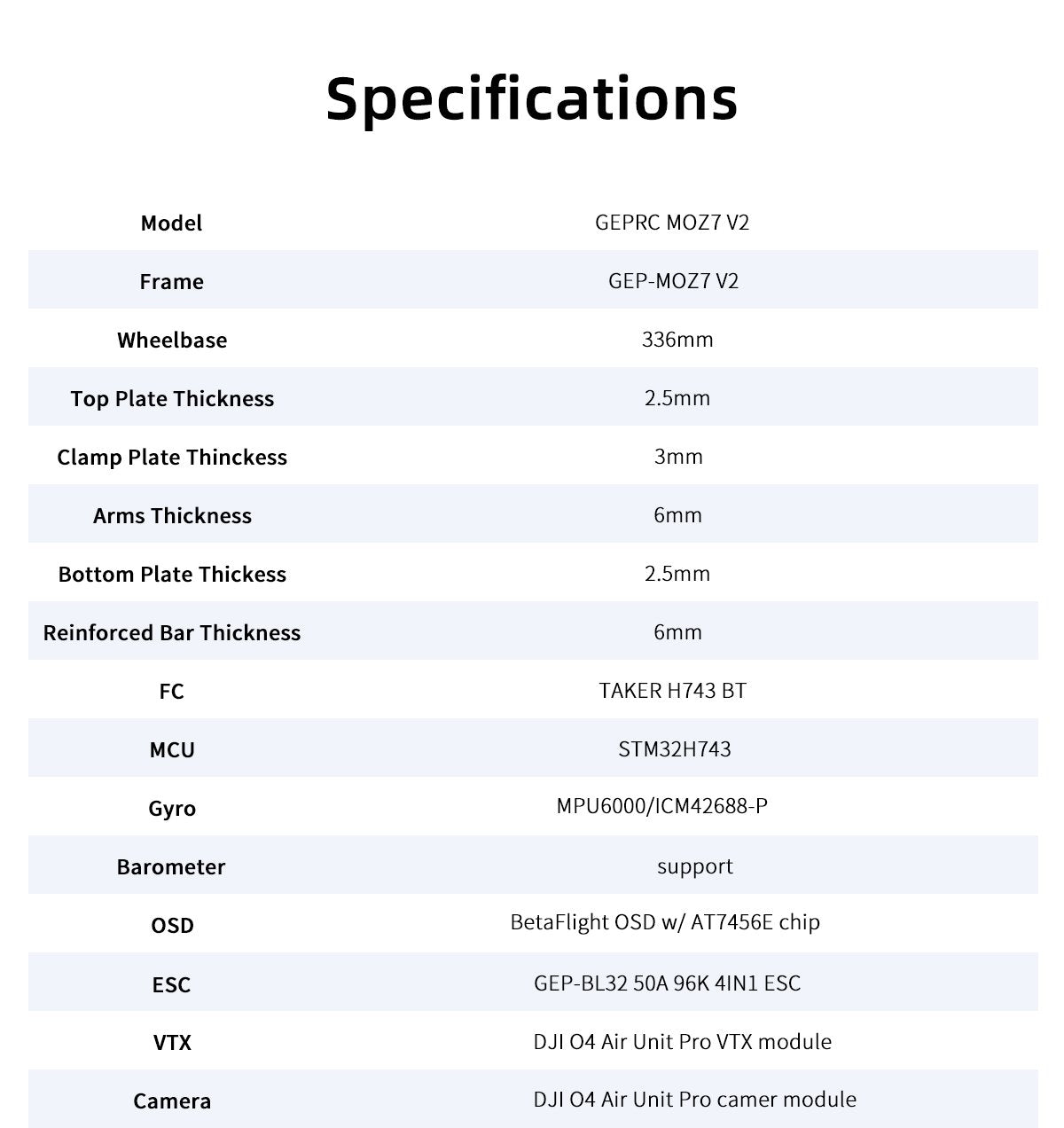This screenshot has height=1128, width=1064.
Task: Select the VTX row label
Action: pyautogui.click(x=172, y=1042)
